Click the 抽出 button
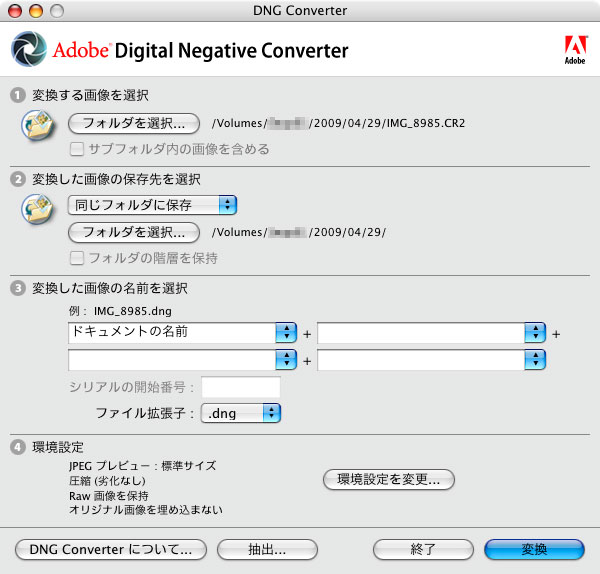Screen dimensions: 600x574 click(267, 550)
